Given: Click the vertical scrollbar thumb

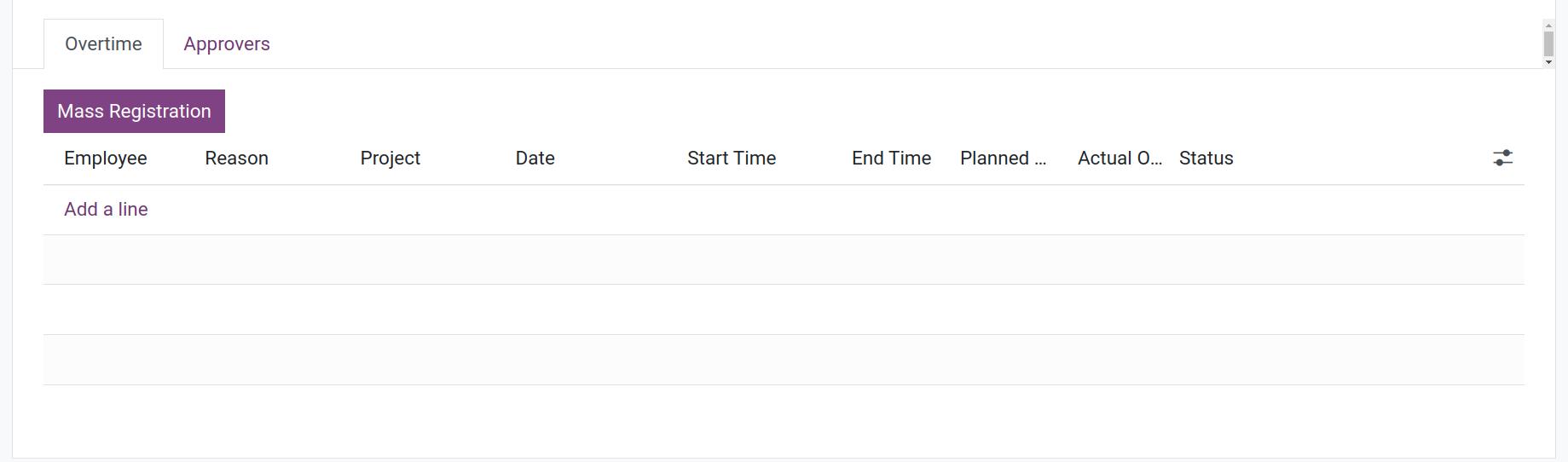Looking at the screenshot, I should click(x=1548, y=44).
